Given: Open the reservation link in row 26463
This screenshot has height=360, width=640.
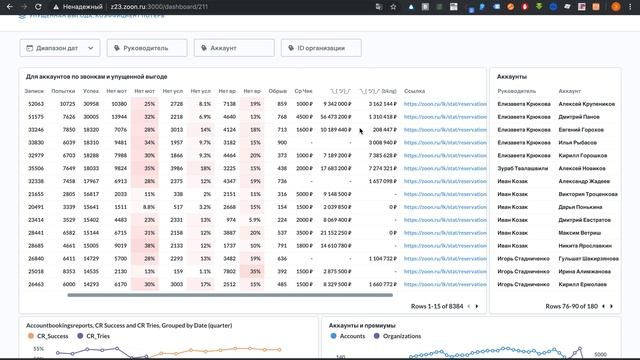Looking at the screenshot, I should click(445, 284).
